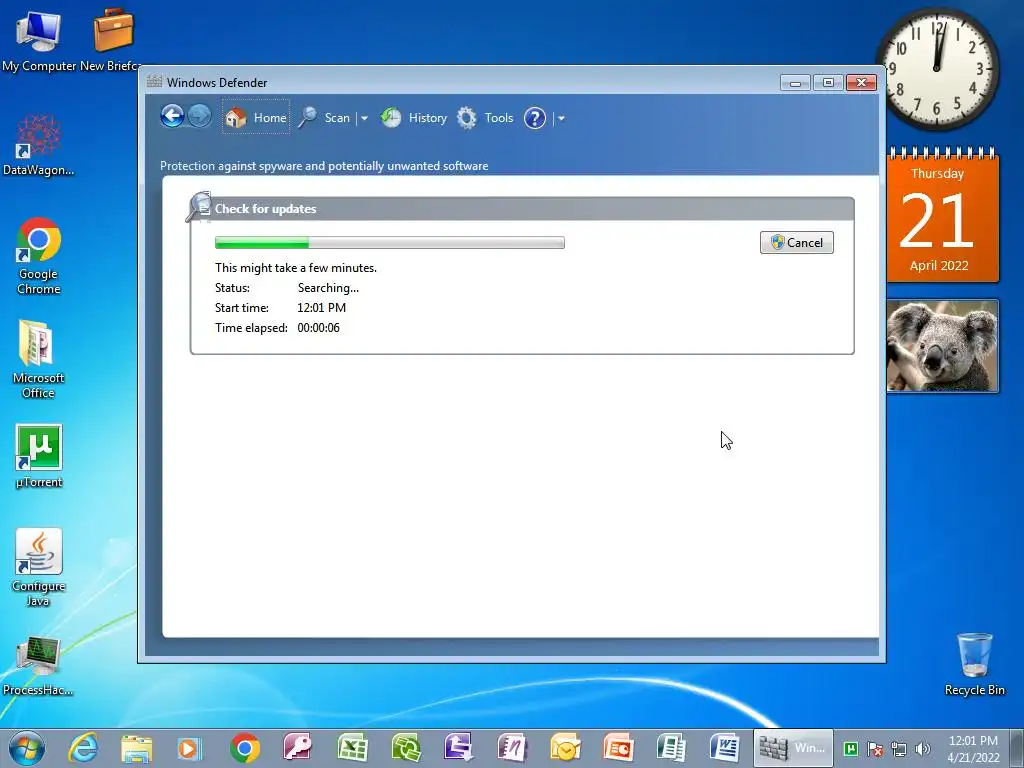Click the Forward arrow in Windows Defender

[x=200, y=117]
